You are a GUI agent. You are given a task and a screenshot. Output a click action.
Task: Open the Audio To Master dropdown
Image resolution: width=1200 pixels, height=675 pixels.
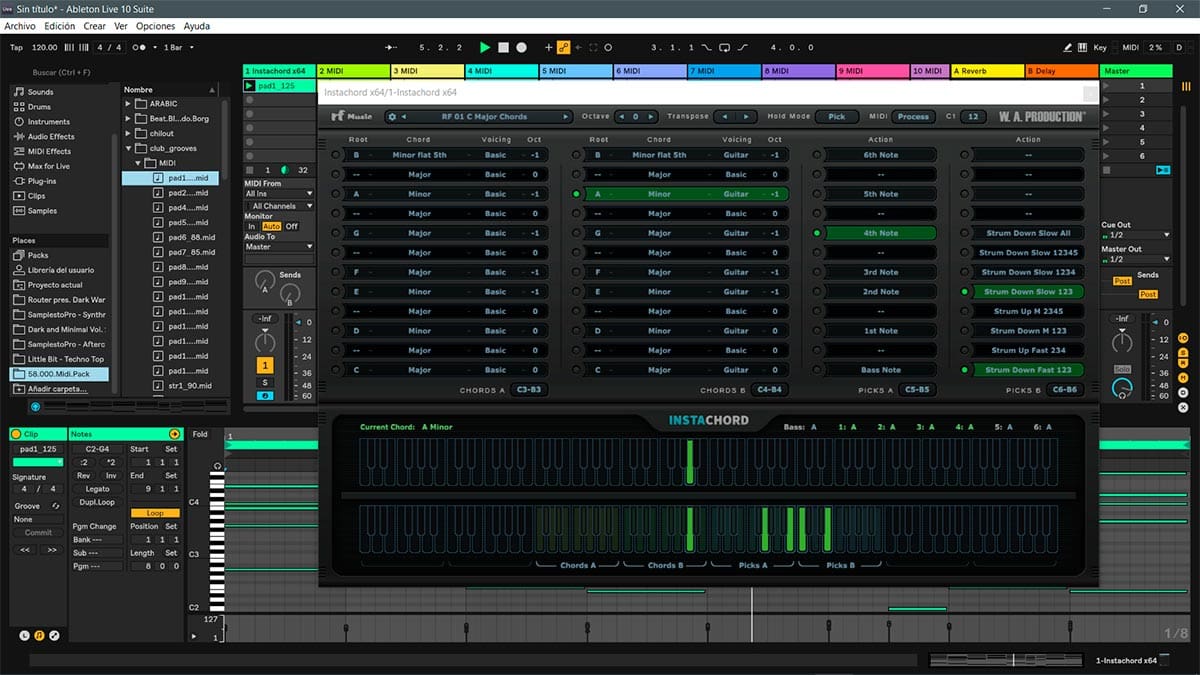pos(279,246)
